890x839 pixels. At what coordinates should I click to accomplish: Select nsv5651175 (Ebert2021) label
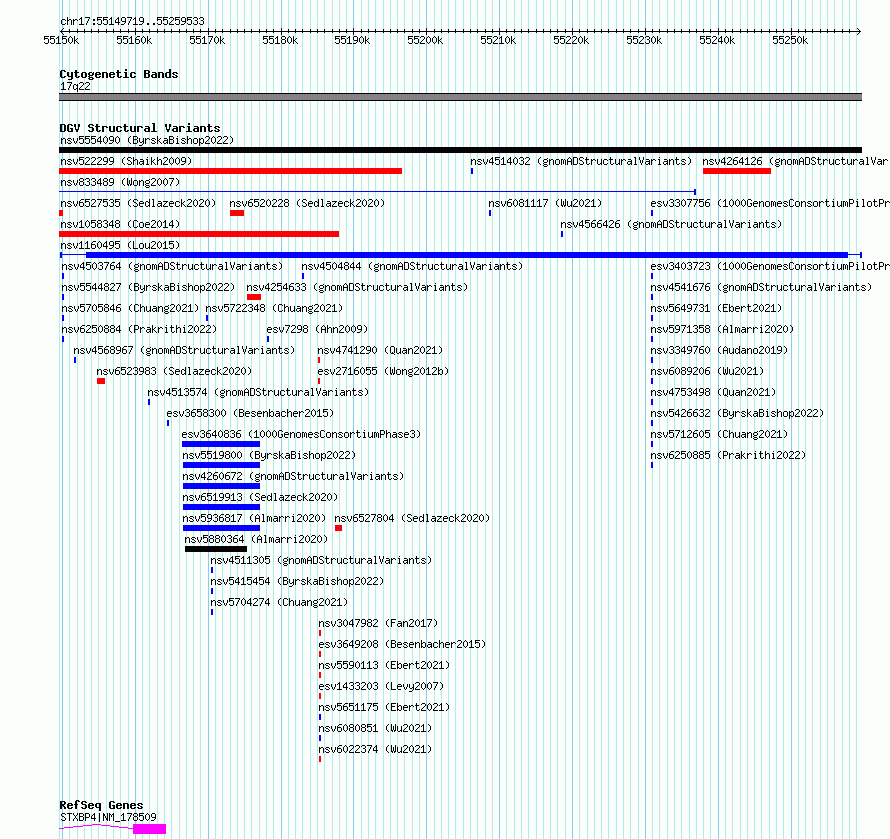(x=384, y=707)
